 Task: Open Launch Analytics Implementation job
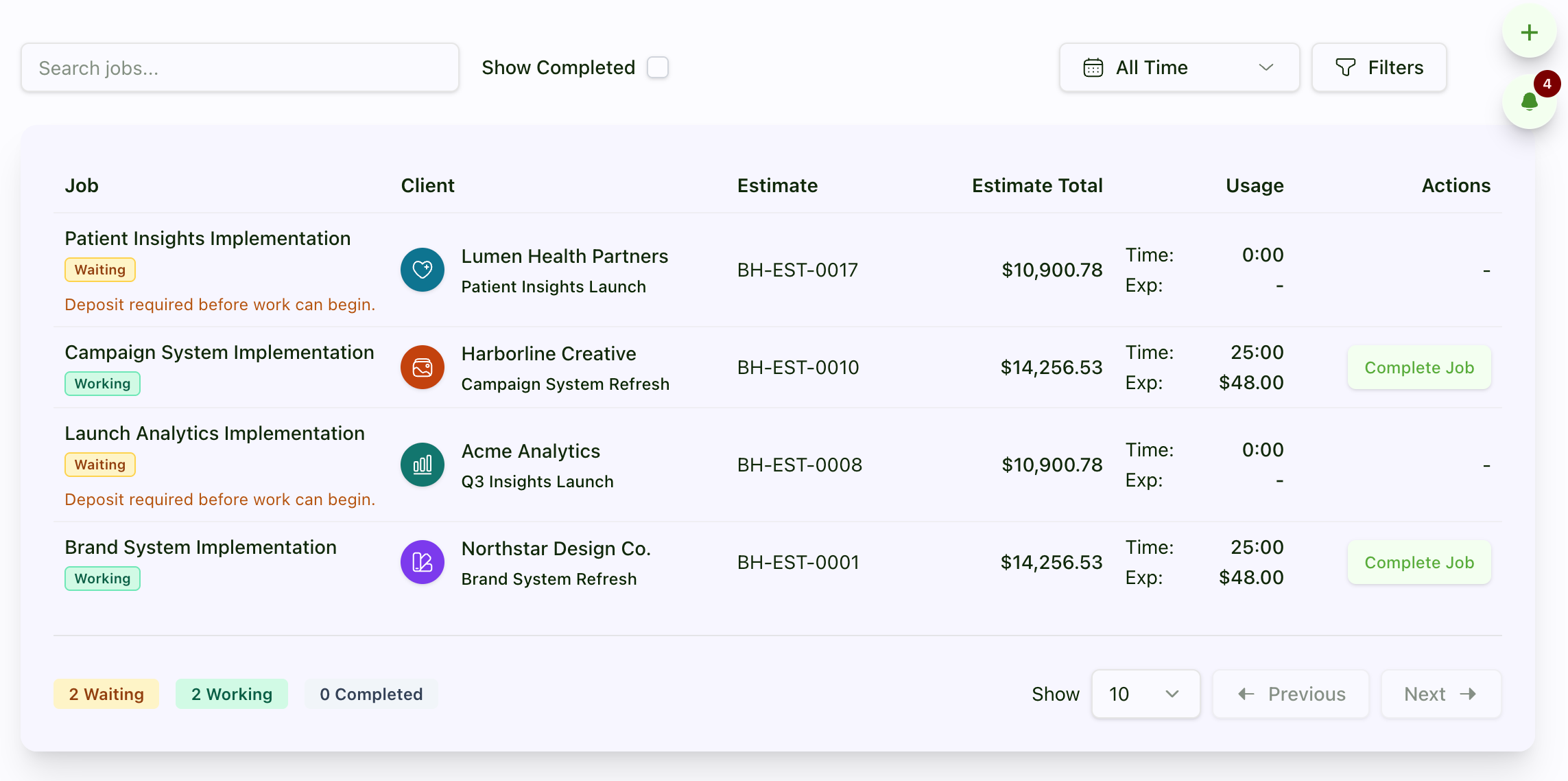click(x=215, y=433)
